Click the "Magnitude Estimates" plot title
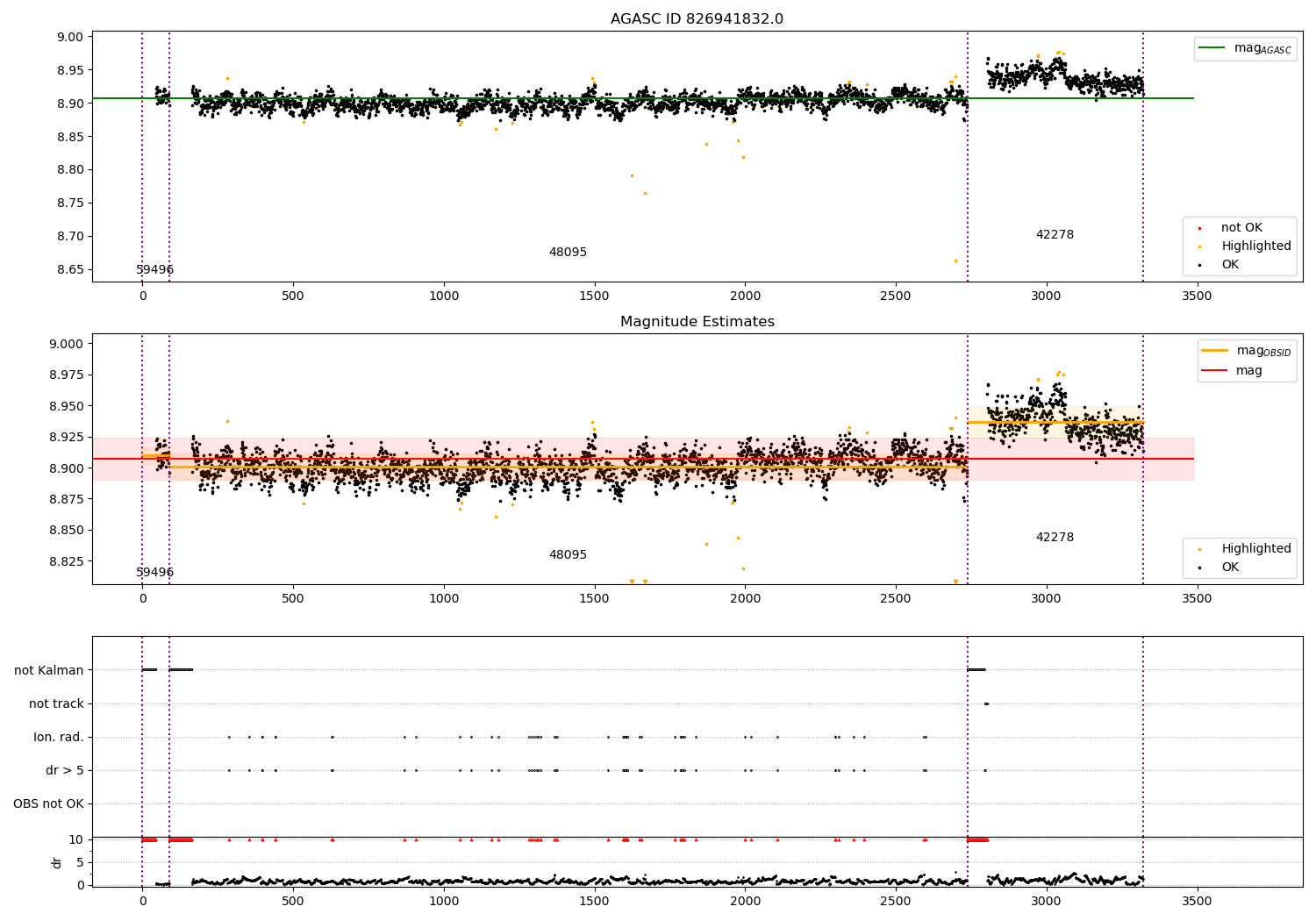 point(697,322)
